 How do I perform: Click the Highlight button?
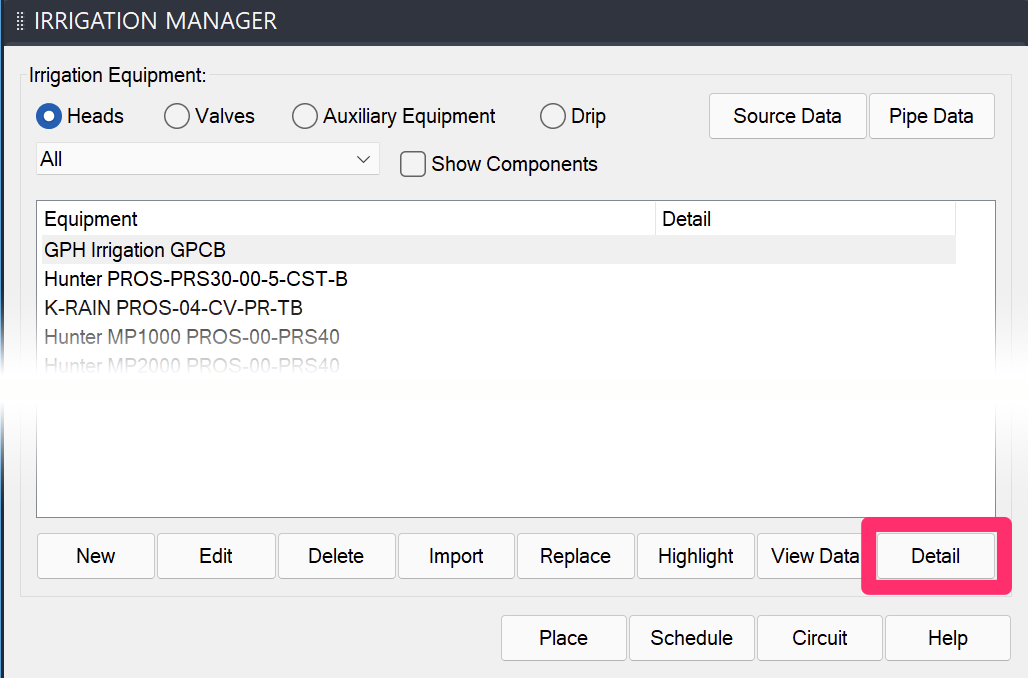point(696,556)
